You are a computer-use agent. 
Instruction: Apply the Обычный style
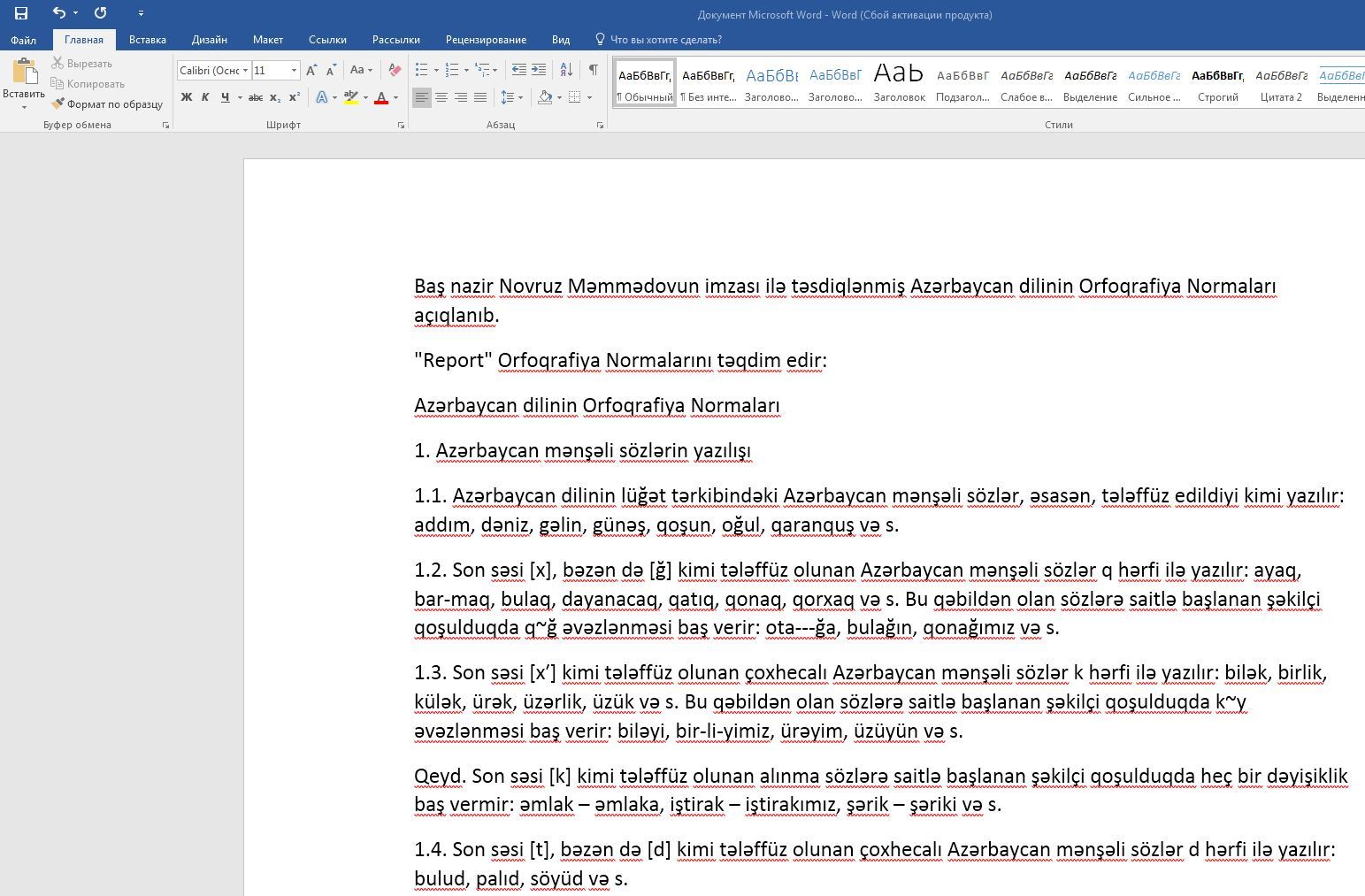pyautogui.click(x=645, y=83)
